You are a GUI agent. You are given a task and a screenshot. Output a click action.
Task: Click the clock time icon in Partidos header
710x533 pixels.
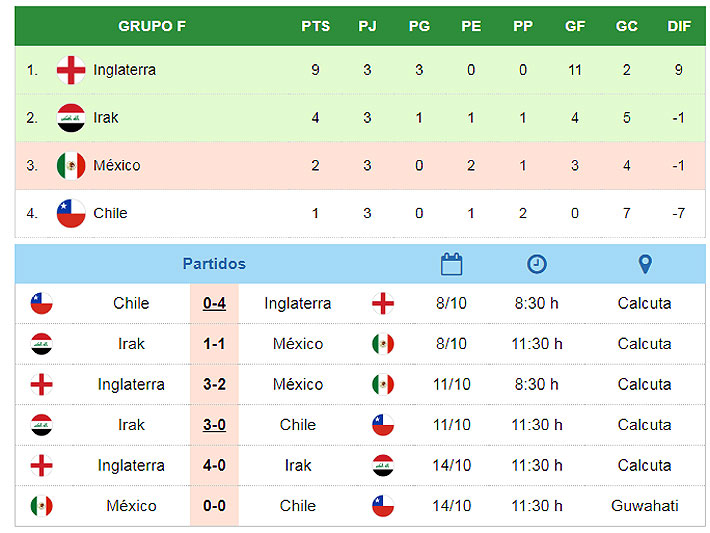pos(537,264)
